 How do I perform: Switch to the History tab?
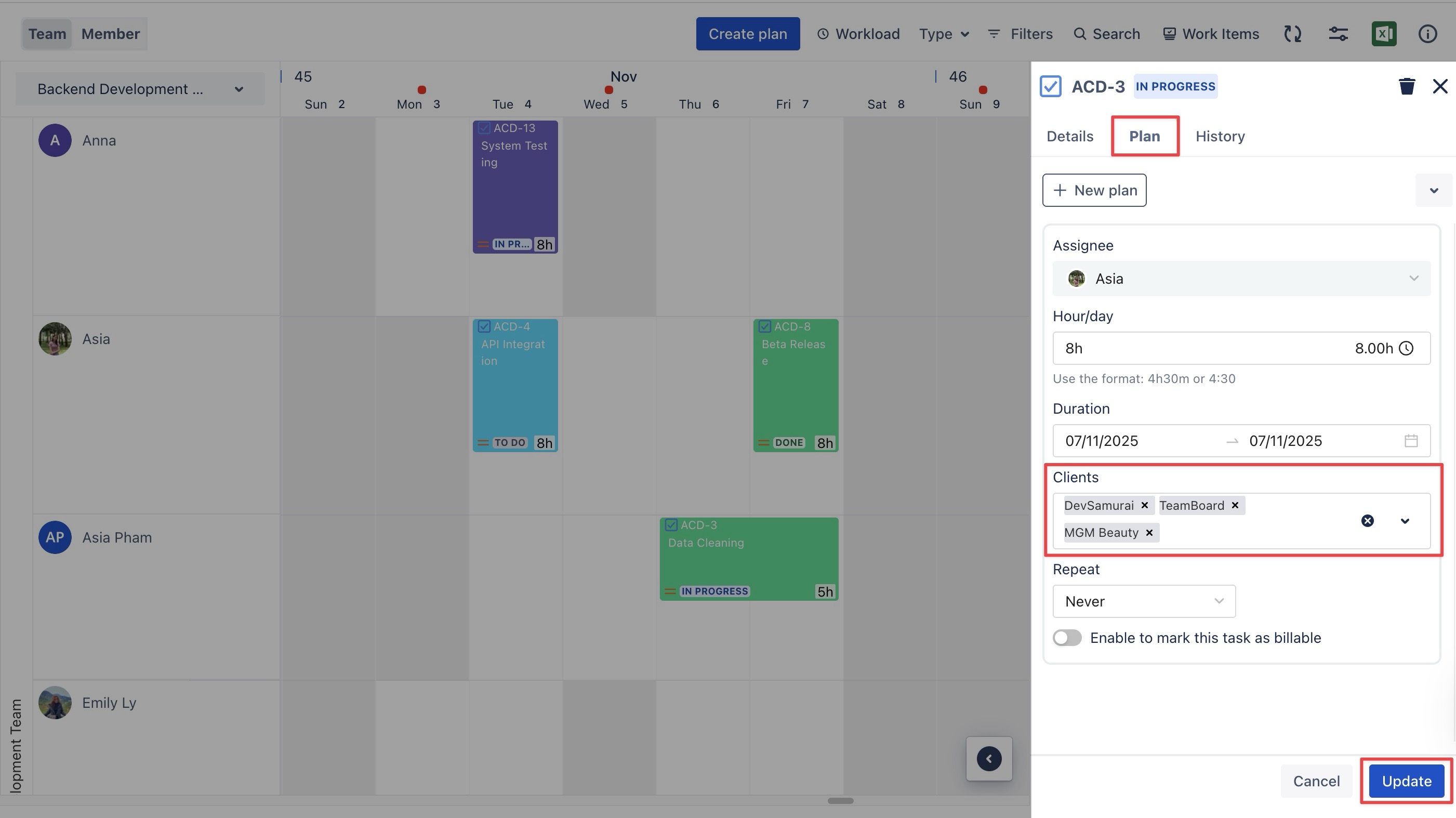pyautogui.click(x=1220, y=136)
